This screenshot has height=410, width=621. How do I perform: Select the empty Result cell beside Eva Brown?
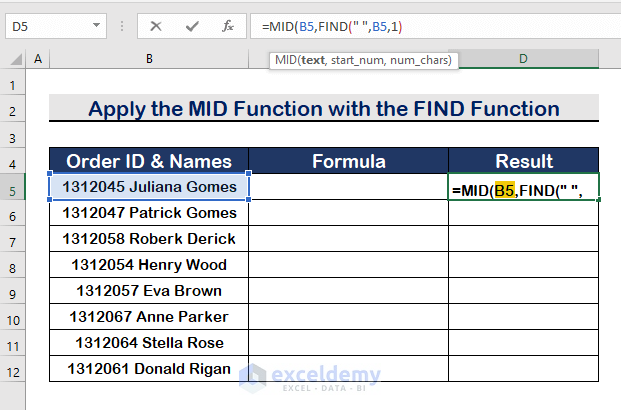pyautogui.click(x=524, y=291)
